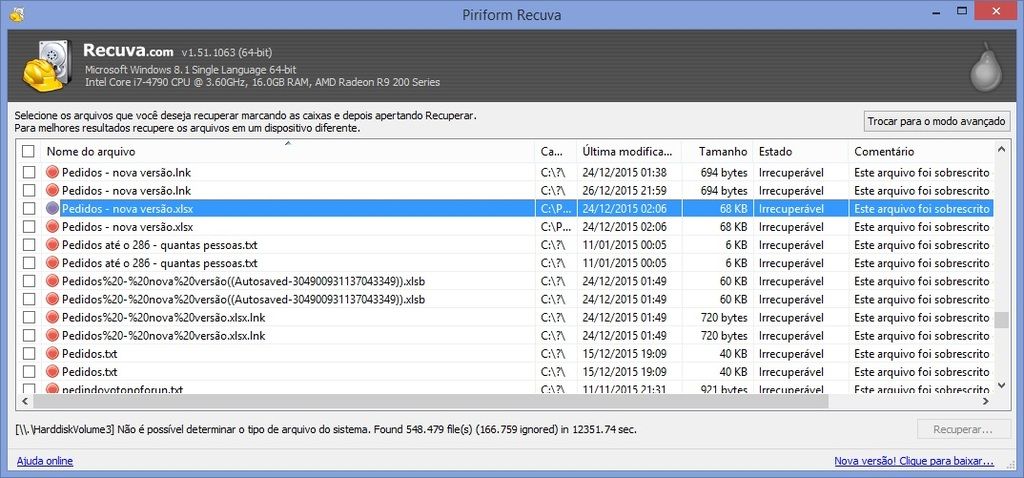The height and width of the screenshot is (478, 1024).
Task: Select the highlighted Pedidos - nova versão.xlsx filename
Action: [127, 209]
